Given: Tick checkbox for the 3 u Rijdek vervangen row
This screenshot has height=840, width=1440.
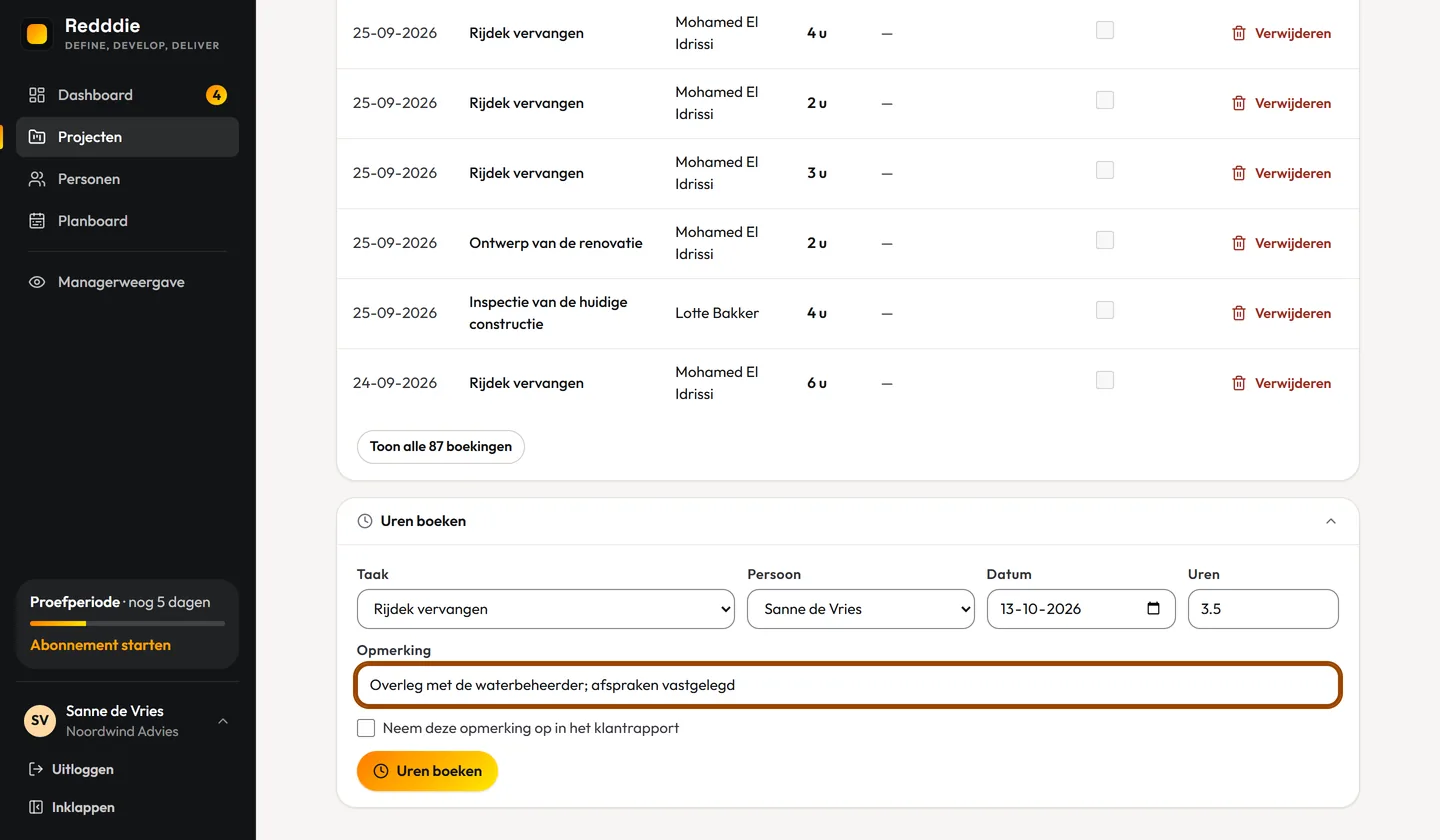Looking at the screenshot, I should tap(1105, 170).
